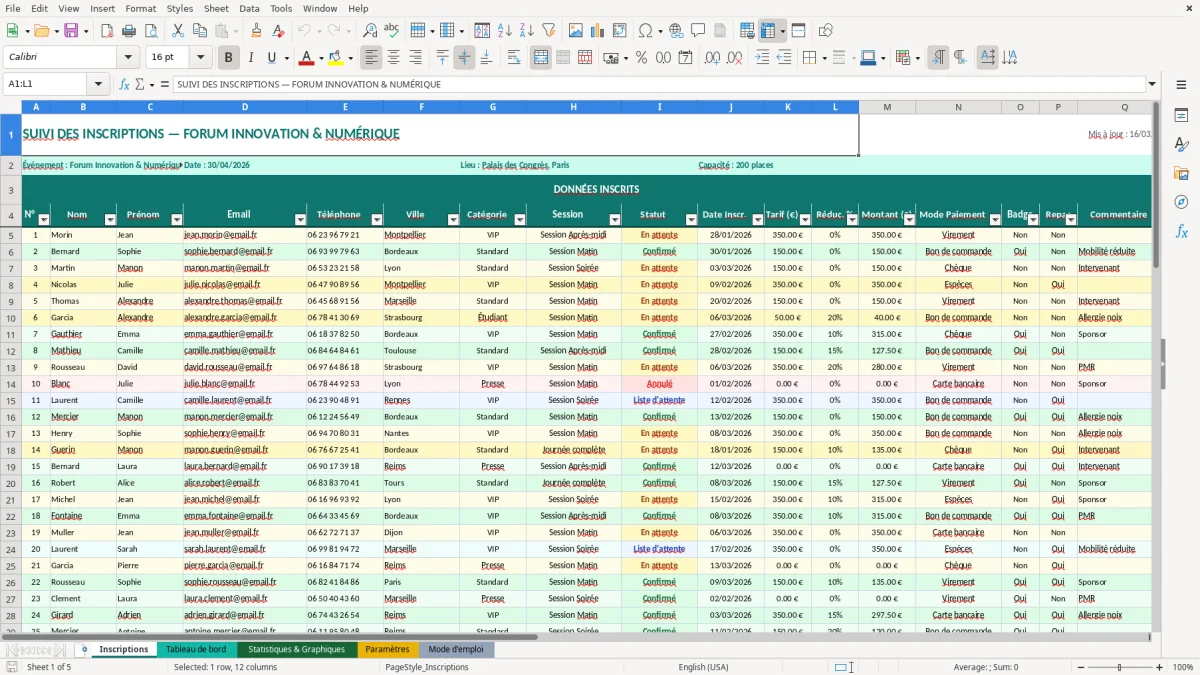Open the sidebar Properties deck icon
This screenshot has height=675, width=1200.
[1181, 116]
